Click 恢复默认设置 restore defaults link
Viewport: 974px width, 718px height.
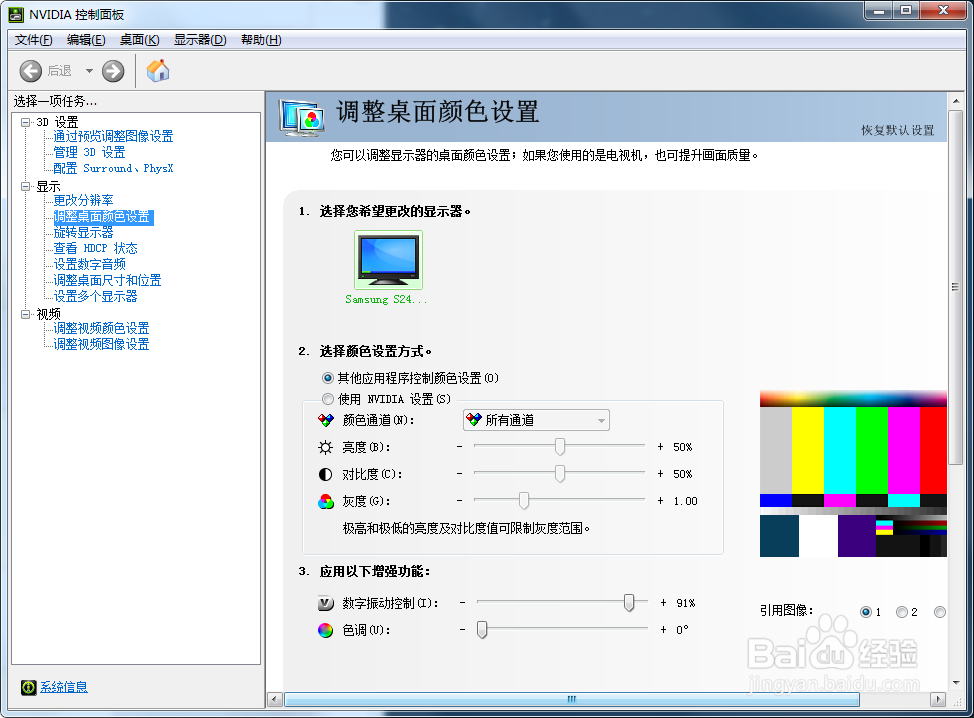[898, 130]
